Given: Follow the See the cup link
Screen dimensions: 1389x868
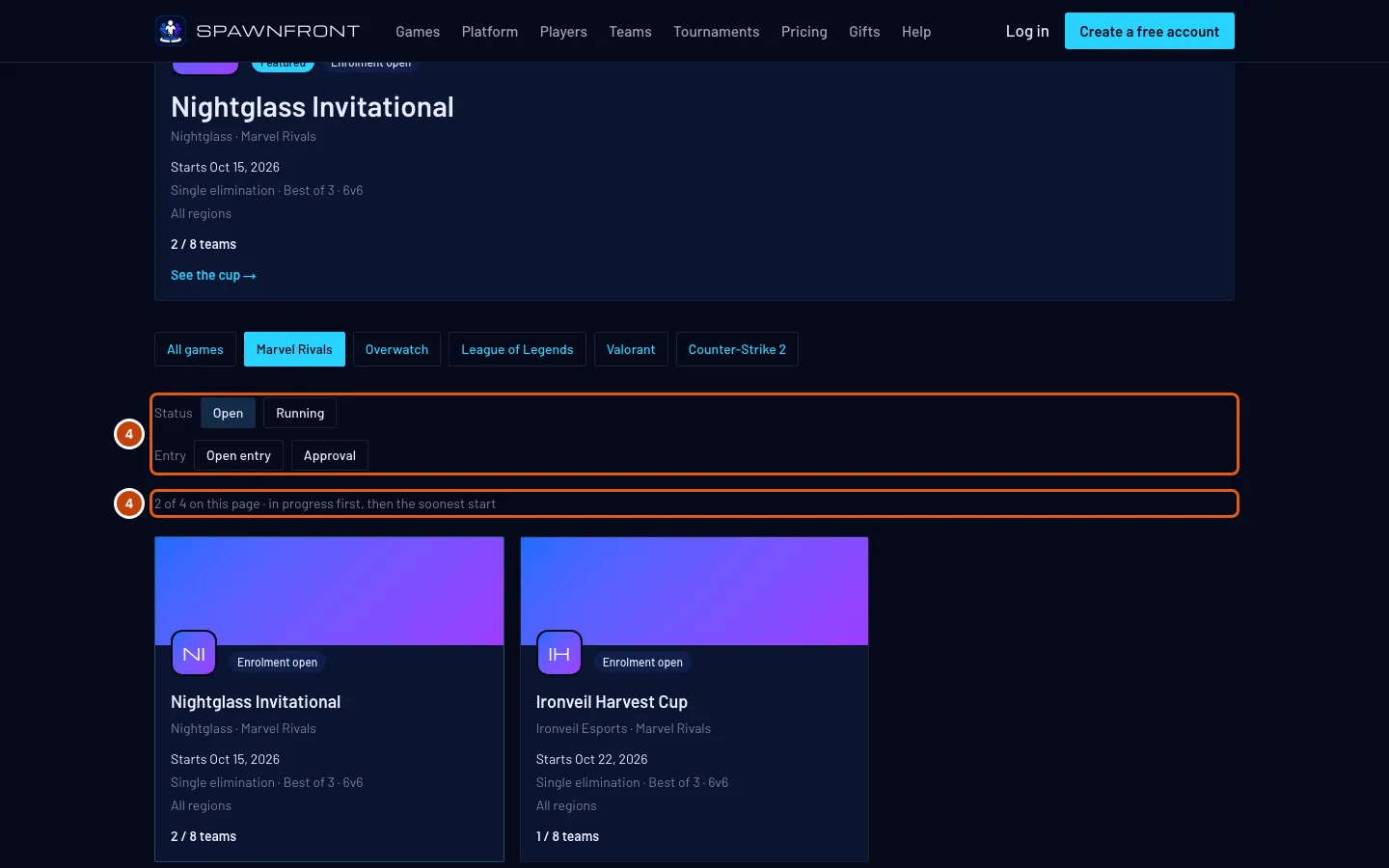Looking at the screenshot, I should pos(213,275).
